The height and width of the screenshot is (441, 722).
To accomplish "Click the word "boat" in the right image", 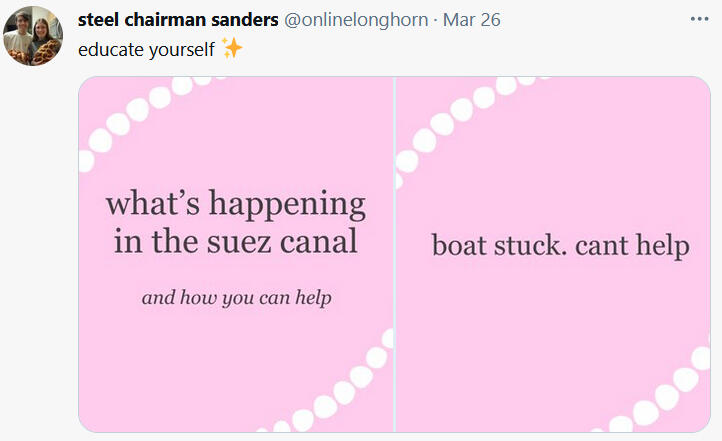I will tap(459, 245).
